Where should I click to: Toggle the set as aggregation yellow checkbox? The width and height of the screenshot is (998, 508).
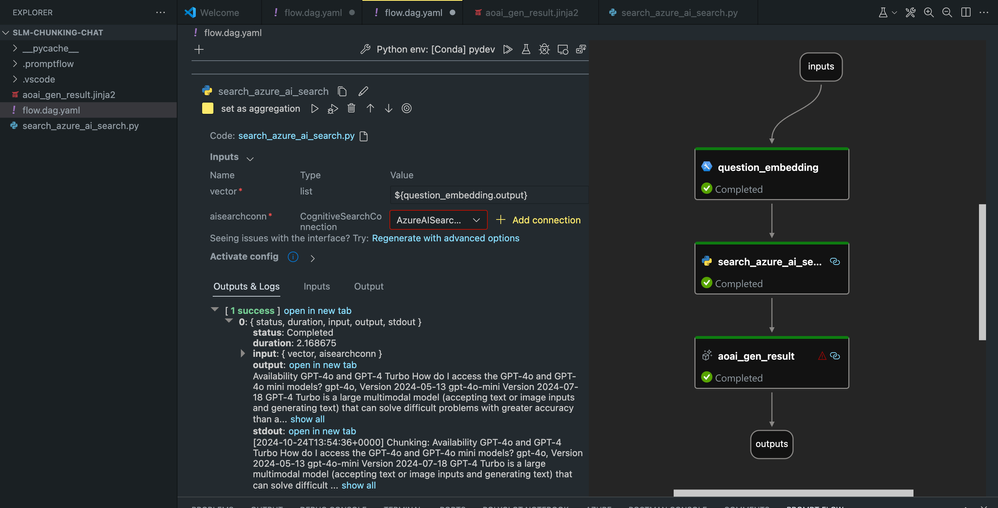point(207,108)
